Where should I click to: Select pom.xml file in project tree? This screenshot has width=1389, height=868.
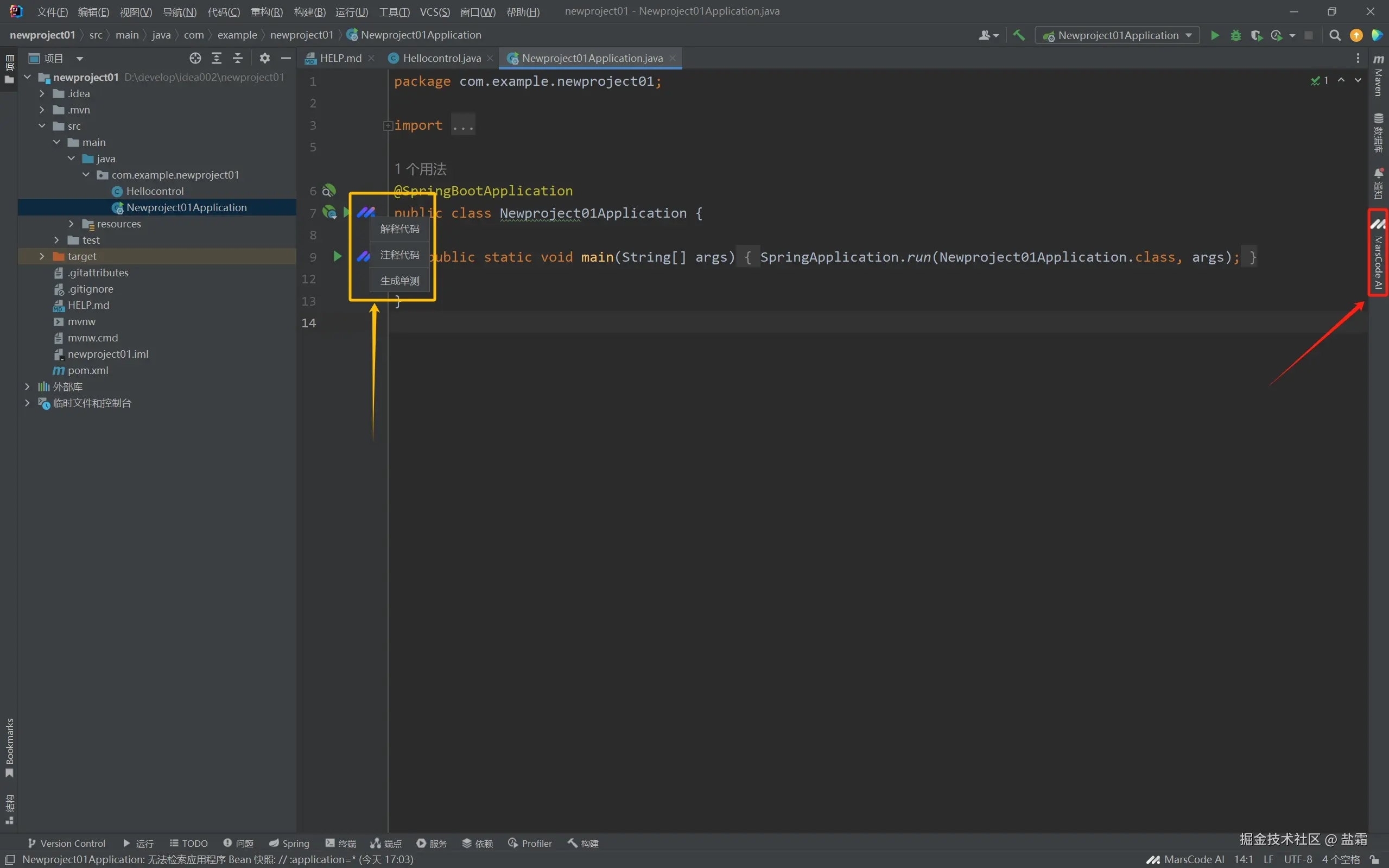pyautogui.click(x=87, y=371)
